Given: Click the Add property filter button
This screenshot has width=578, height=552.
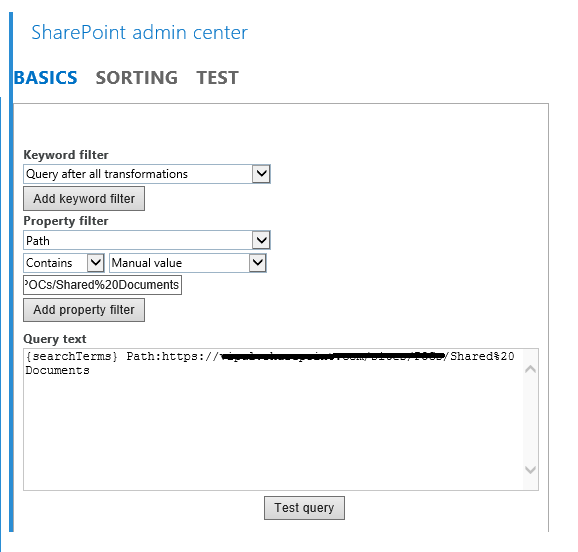Looking at the screenshot, I should coord(84,310).
